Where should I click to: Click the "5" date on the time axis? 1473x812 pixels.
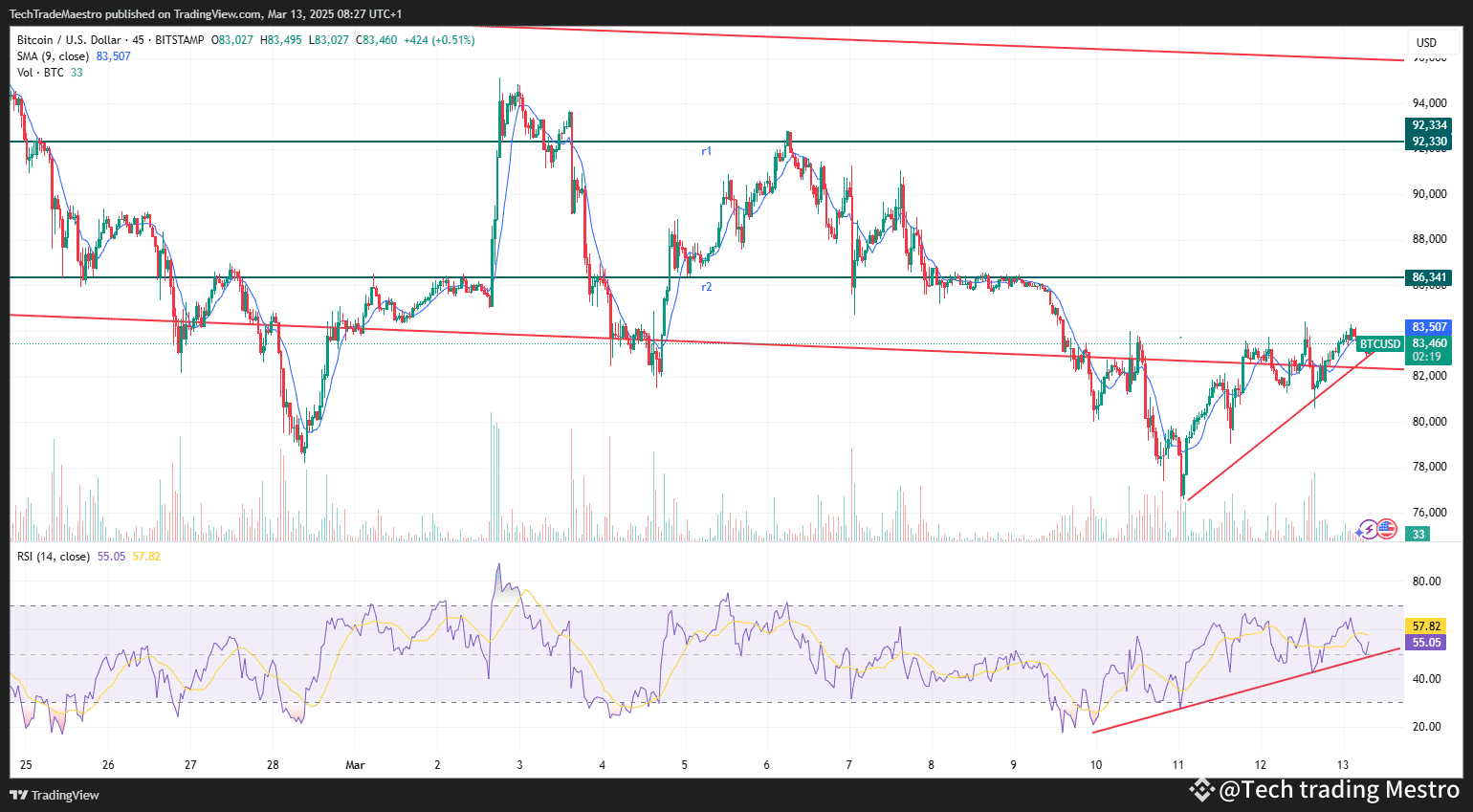[685, 765]
